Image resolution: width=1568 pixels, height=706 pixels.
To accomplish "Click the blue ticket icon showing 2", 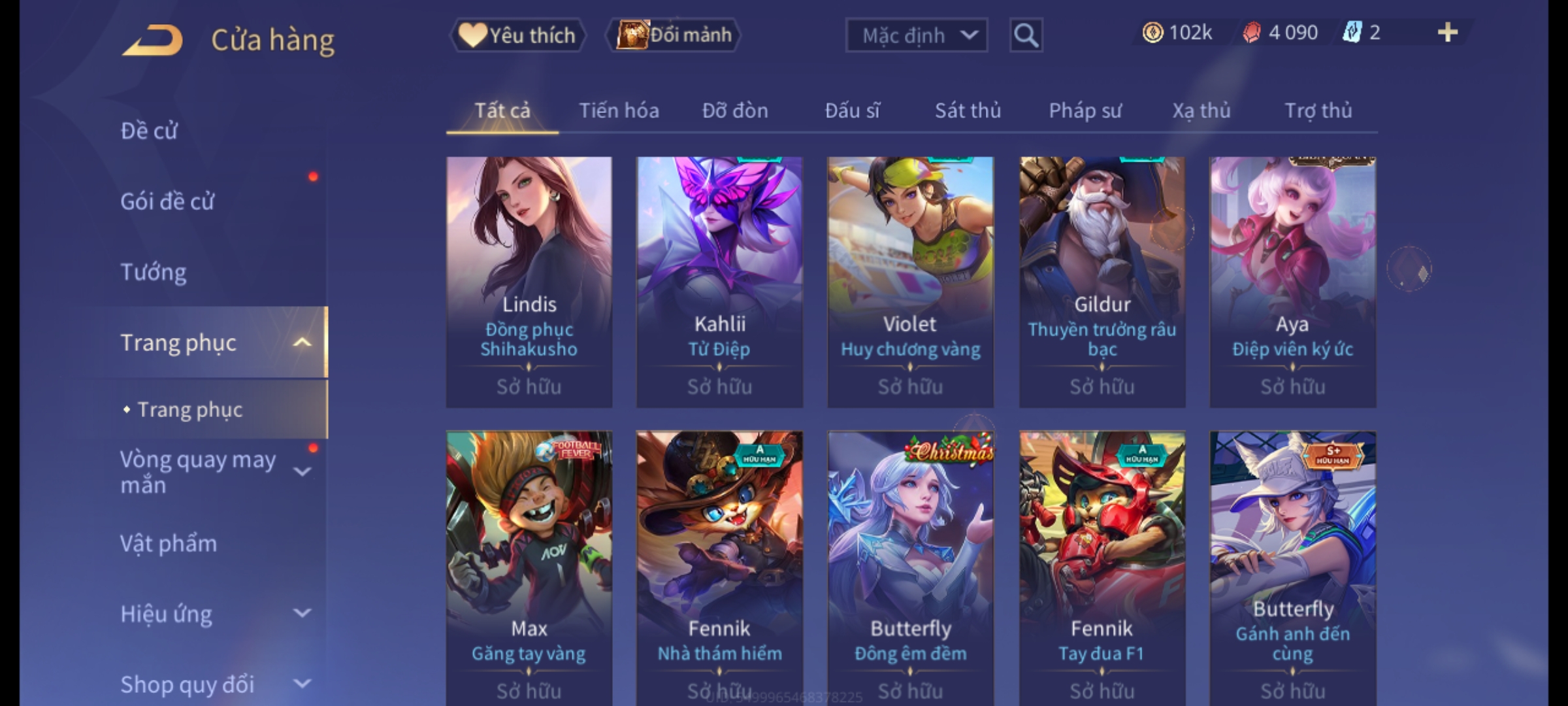I will click(1351, 33).
